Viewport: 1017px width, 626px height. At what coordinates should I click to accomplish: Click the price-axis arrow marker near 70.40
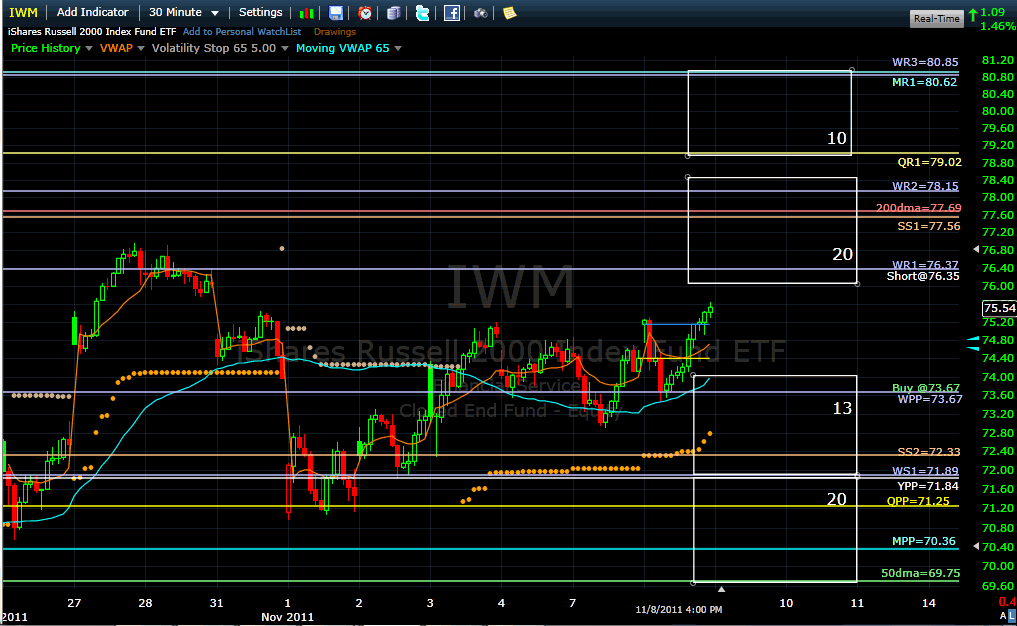[976, 546]
